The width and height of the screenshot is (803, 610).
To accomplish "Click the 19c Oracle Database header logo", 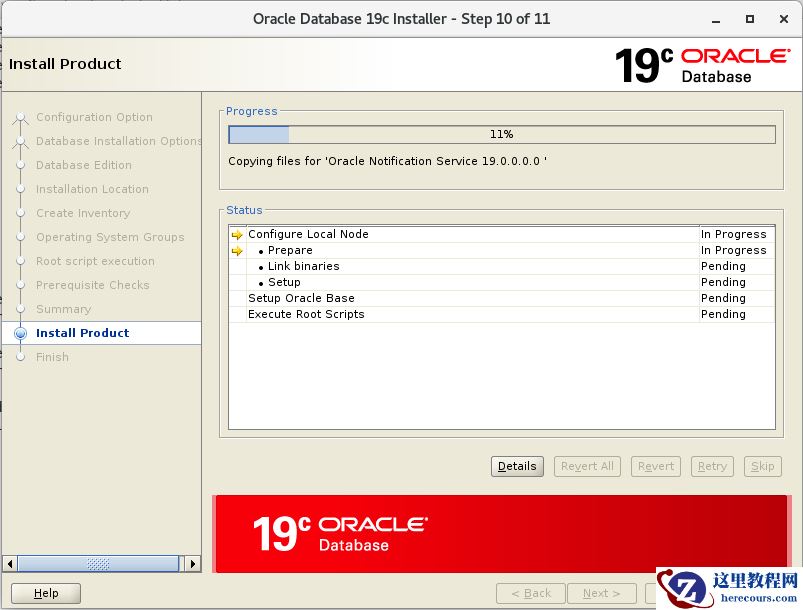I will point(702,66).
